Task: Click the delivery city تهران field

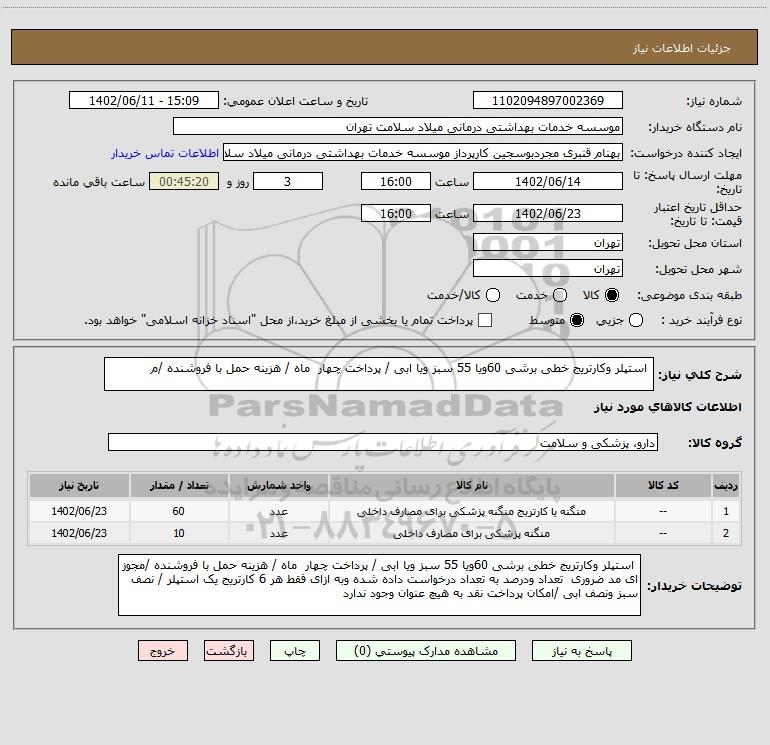Action: 548,269
